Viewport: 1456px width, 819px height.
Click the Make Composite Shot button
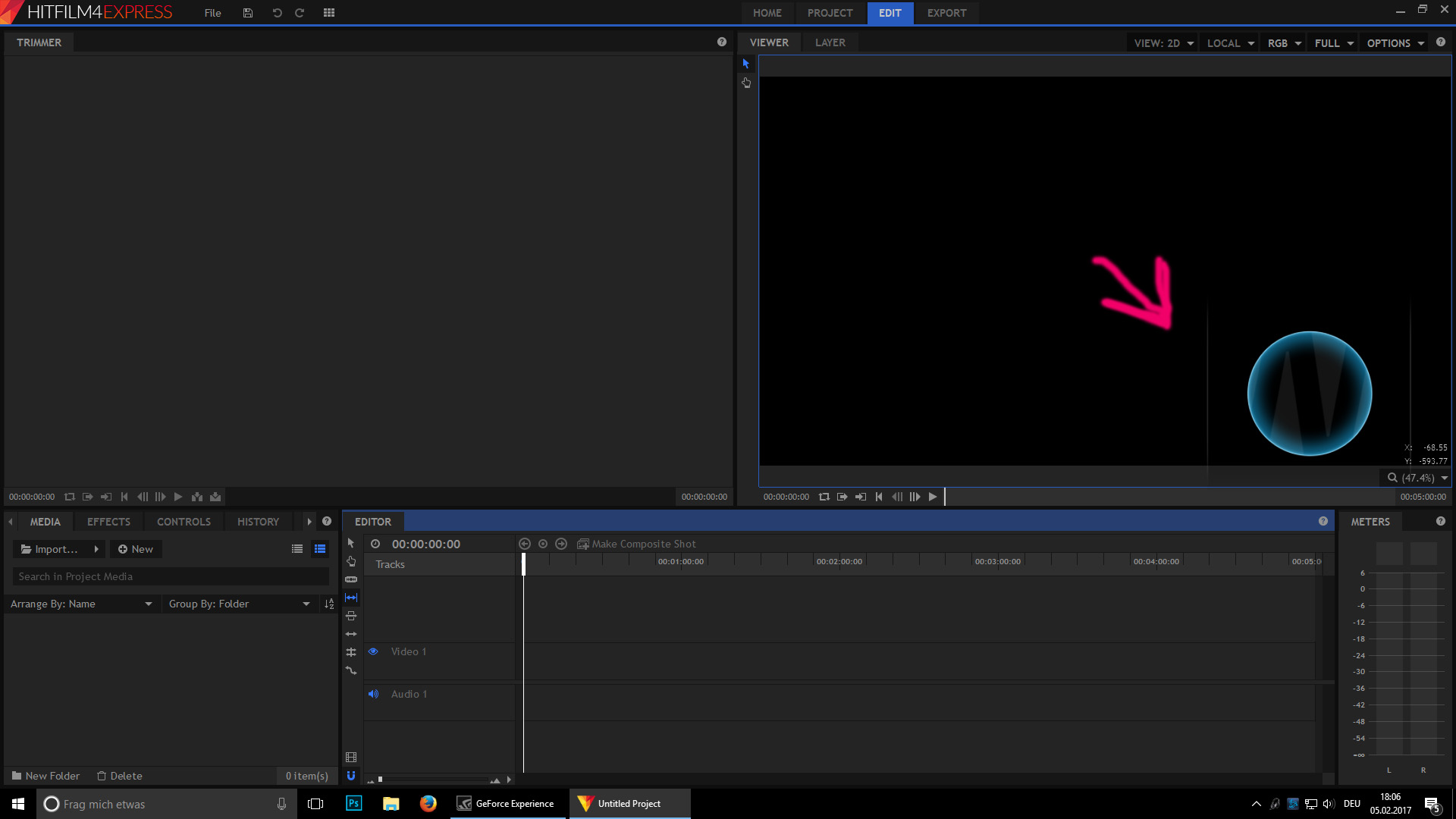(637, 544)
